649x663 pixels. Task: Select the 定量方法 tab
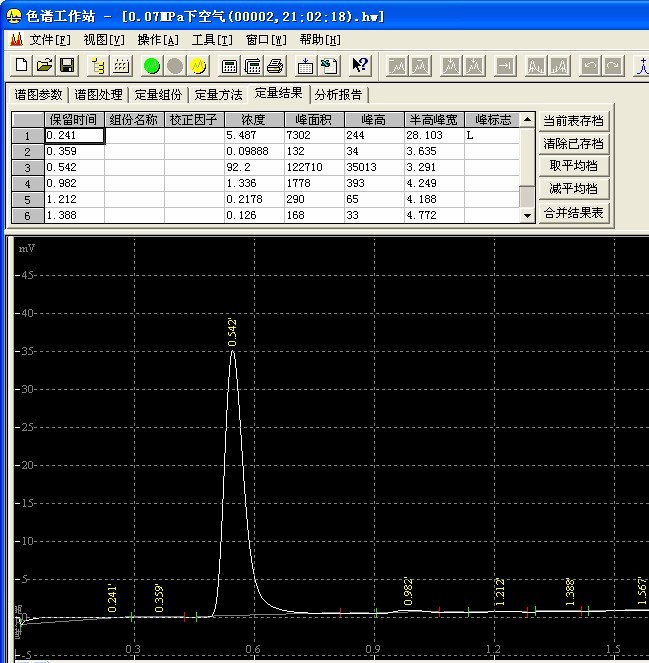[218, 95]
